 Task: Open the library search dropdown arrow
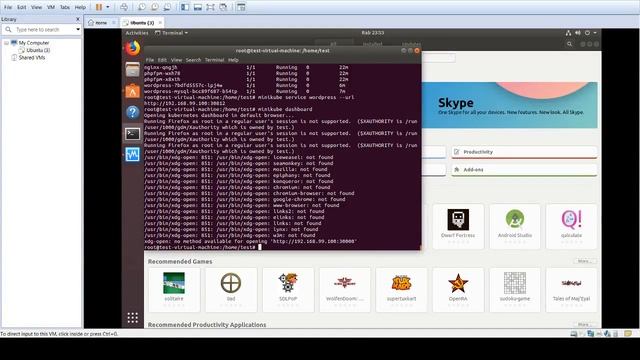click(78, 29)
